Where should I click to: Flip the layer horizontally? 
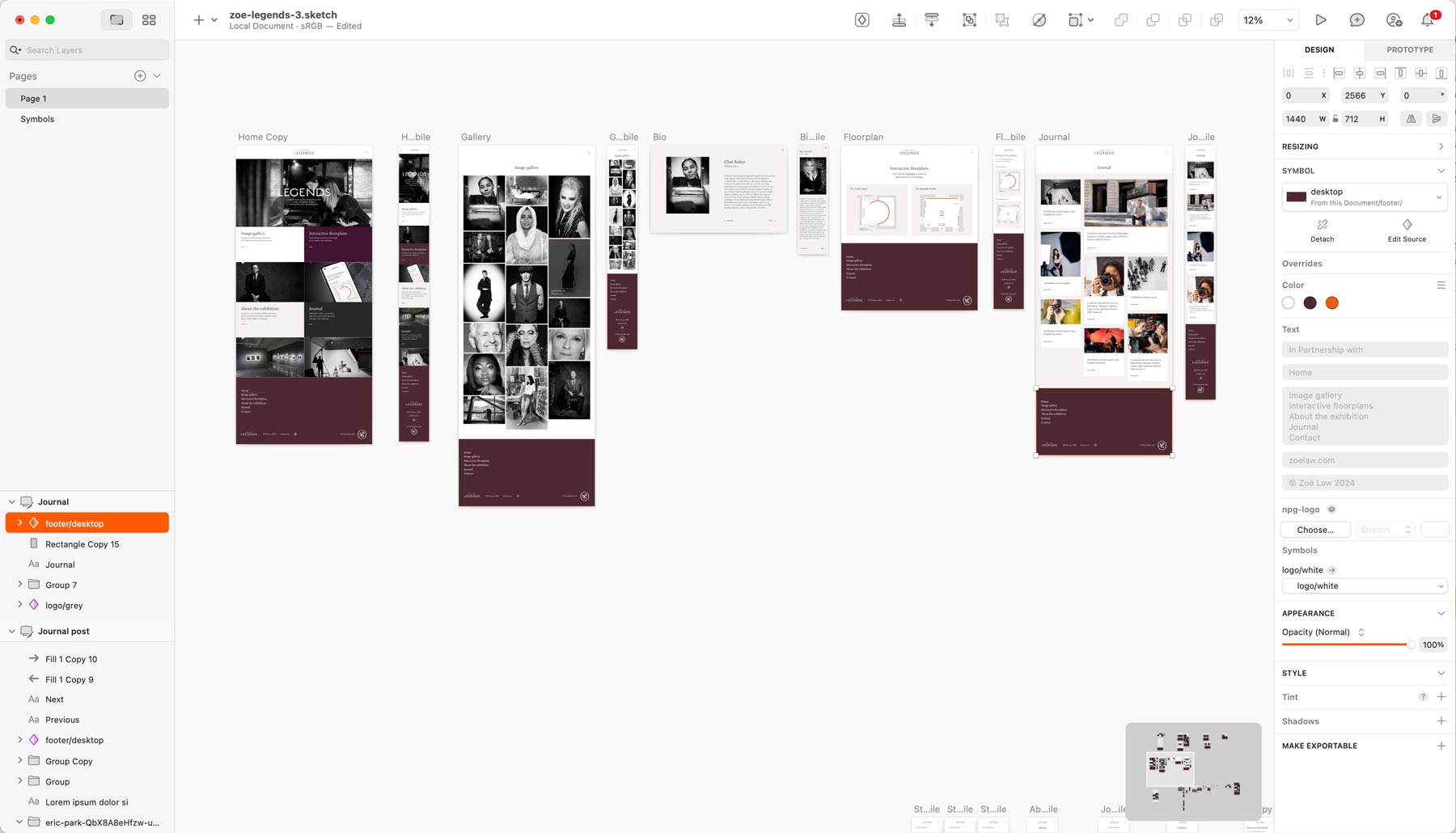(1411, 119)
